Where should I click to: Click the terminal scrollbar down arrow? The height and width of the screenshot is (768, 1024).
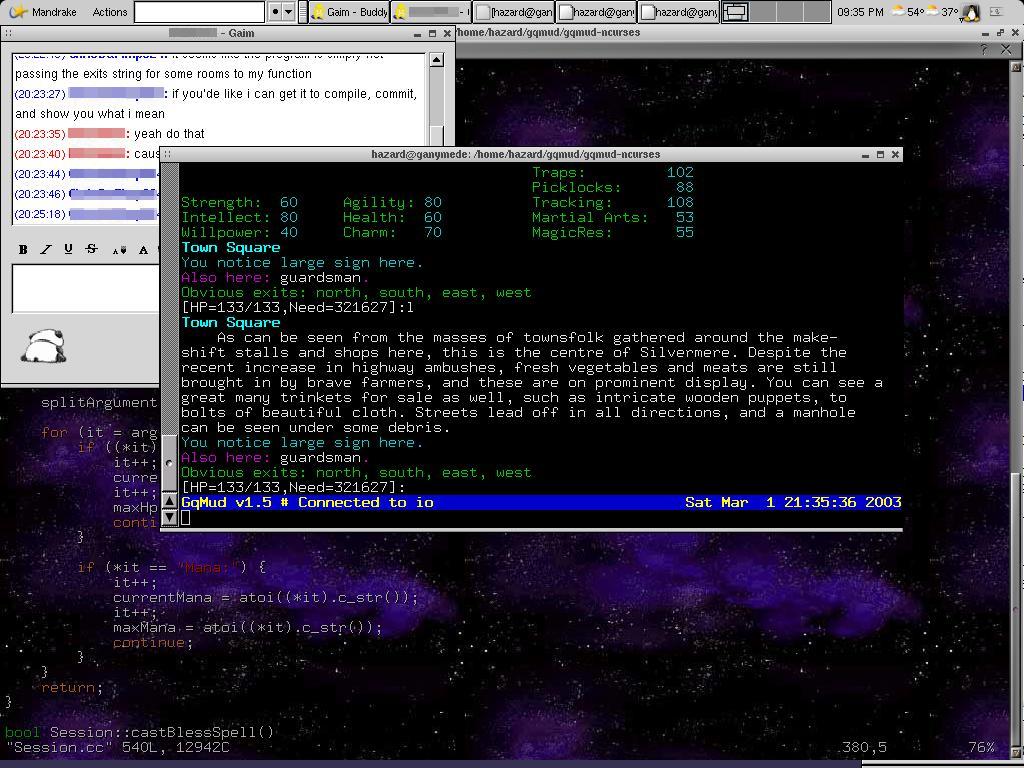point(169,517)
